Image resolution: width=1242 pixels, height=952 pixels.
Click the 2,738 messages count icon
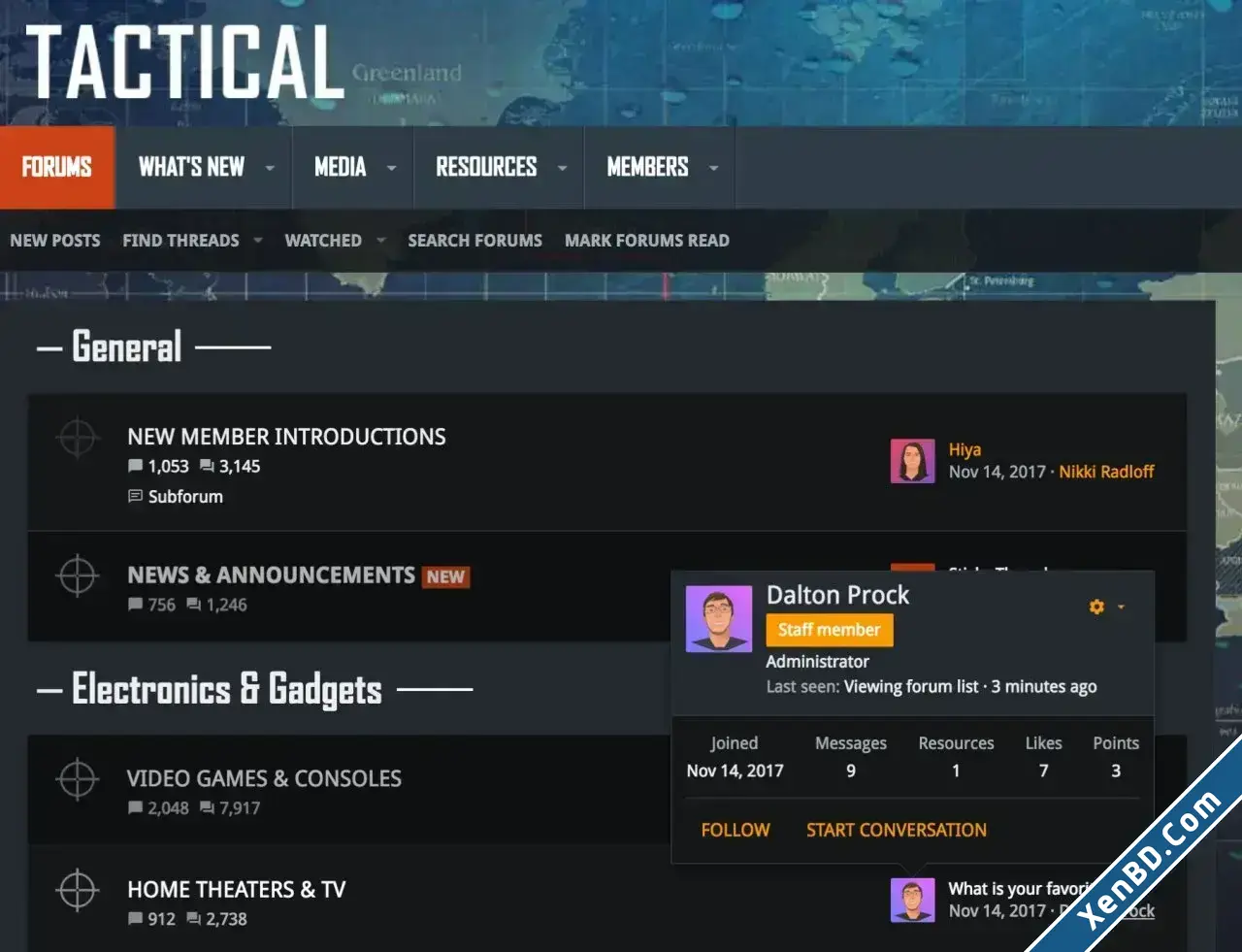click(193, 918)
